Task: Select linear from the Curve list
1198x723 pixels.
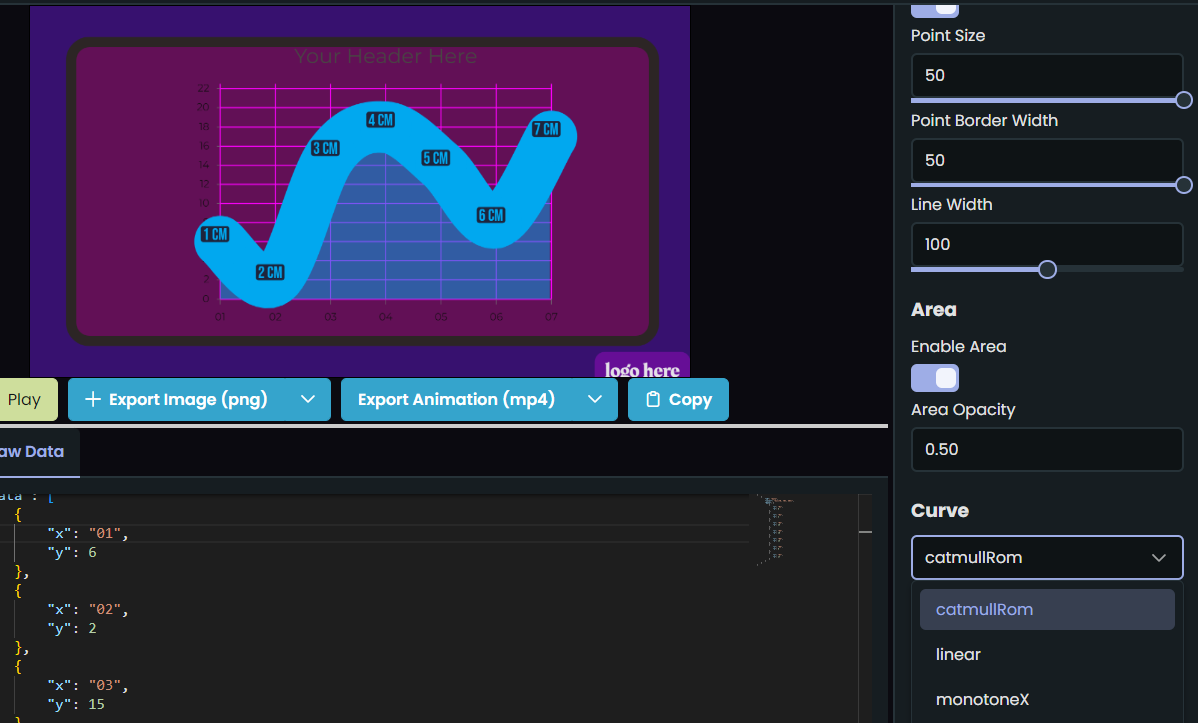Action: click(957, 654)
